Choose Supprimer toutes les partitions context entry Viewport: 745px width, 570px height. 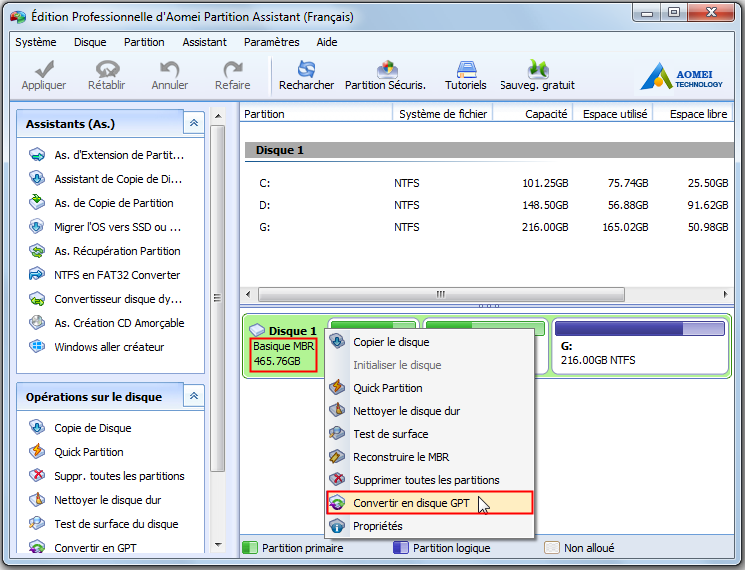click(430, 480)
